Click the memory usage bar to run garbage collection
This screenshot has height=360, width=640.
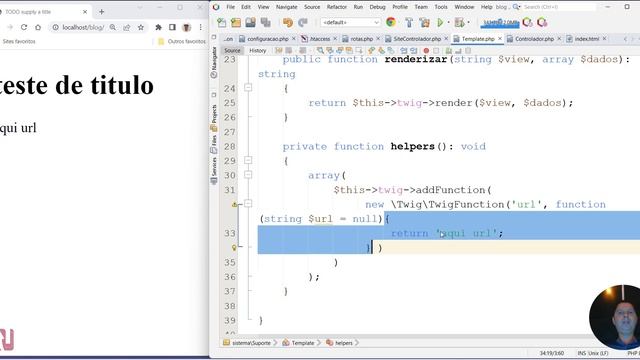pyautogui.click(x=500, y=23)
